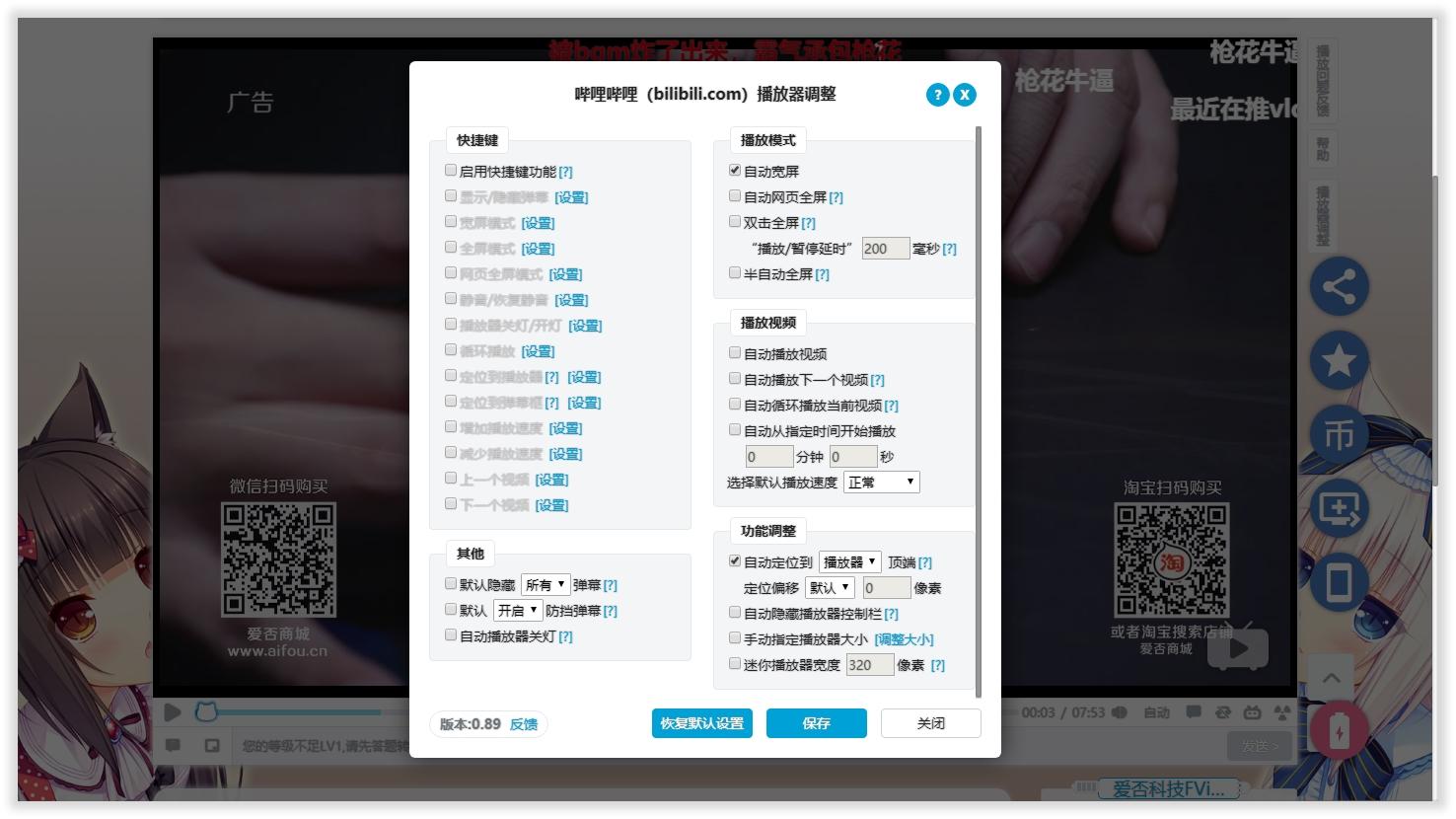
Task: Open the 自动 quality selector in player bar
Action: [x=1157, y=712]
